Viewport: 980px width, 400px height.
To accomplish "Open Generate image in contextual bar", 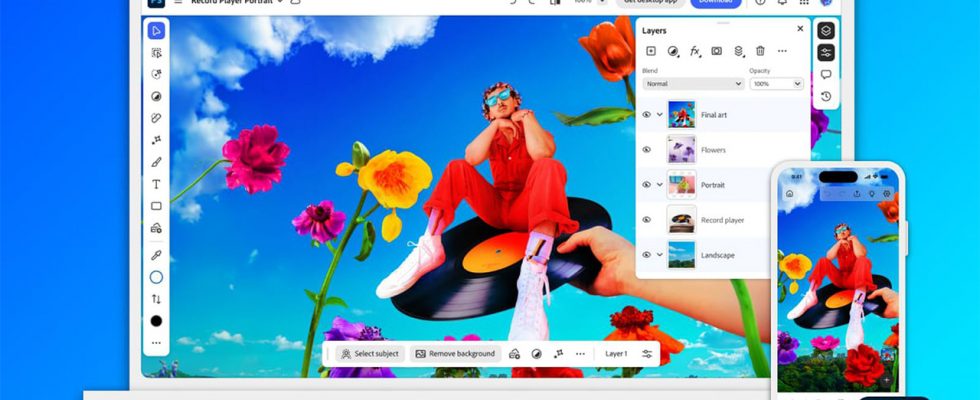I will pyautogui.click(x=514, y=354).
